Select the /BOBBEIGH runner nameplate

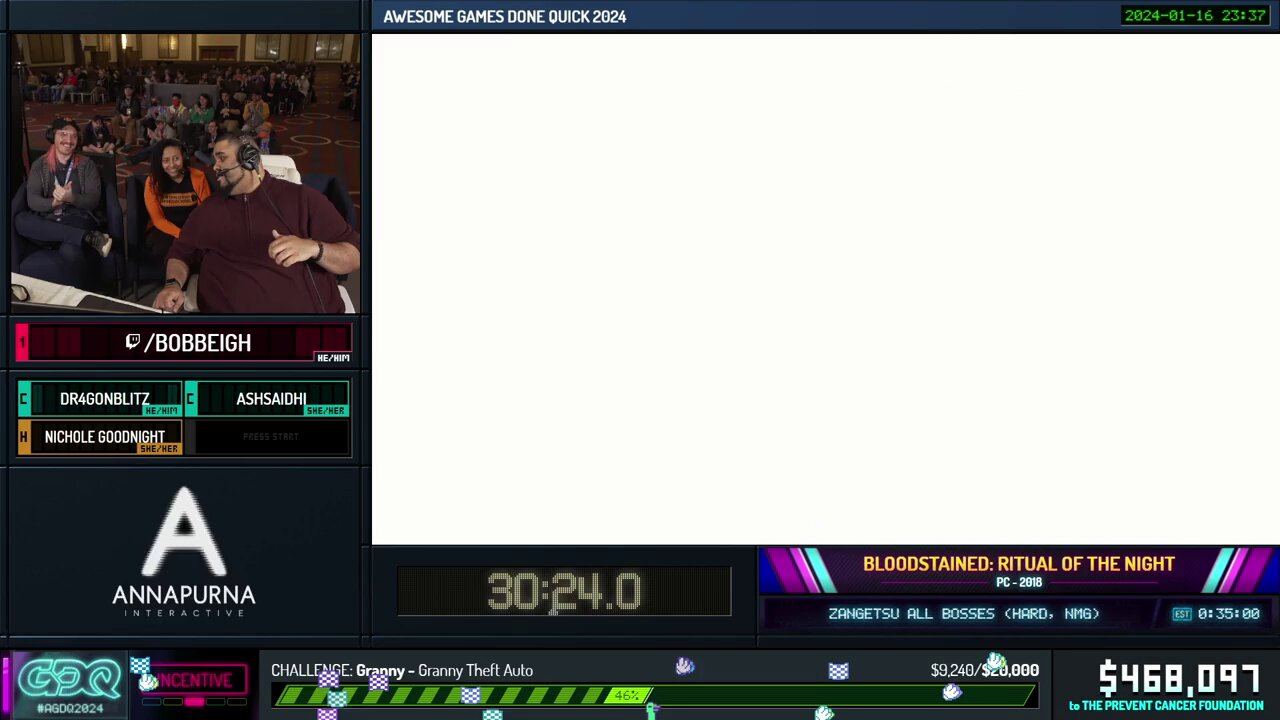tap(184, 343)
